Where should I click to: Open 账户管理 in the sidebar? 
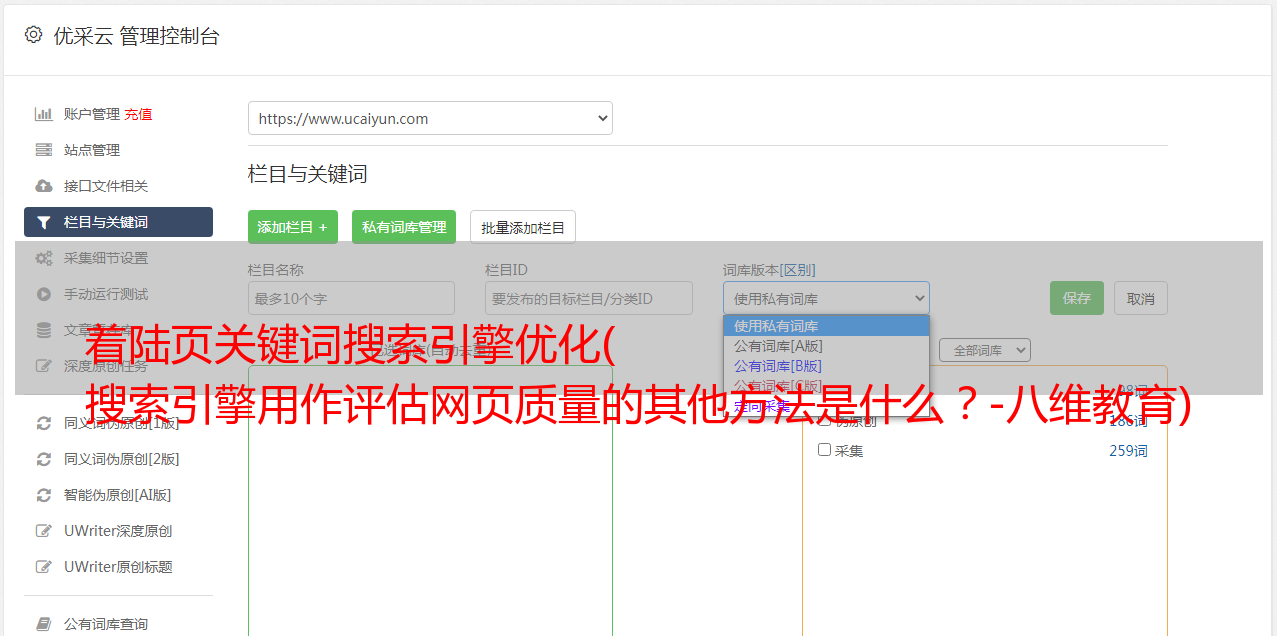point(92,114)
